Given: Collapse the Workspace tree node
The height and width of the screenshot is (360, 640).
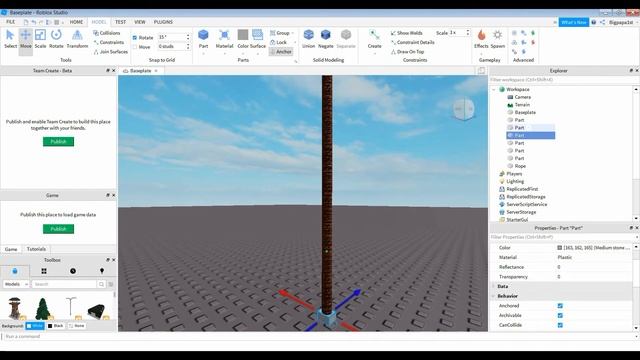Looking at the screenshot, I should coord(494,89).
